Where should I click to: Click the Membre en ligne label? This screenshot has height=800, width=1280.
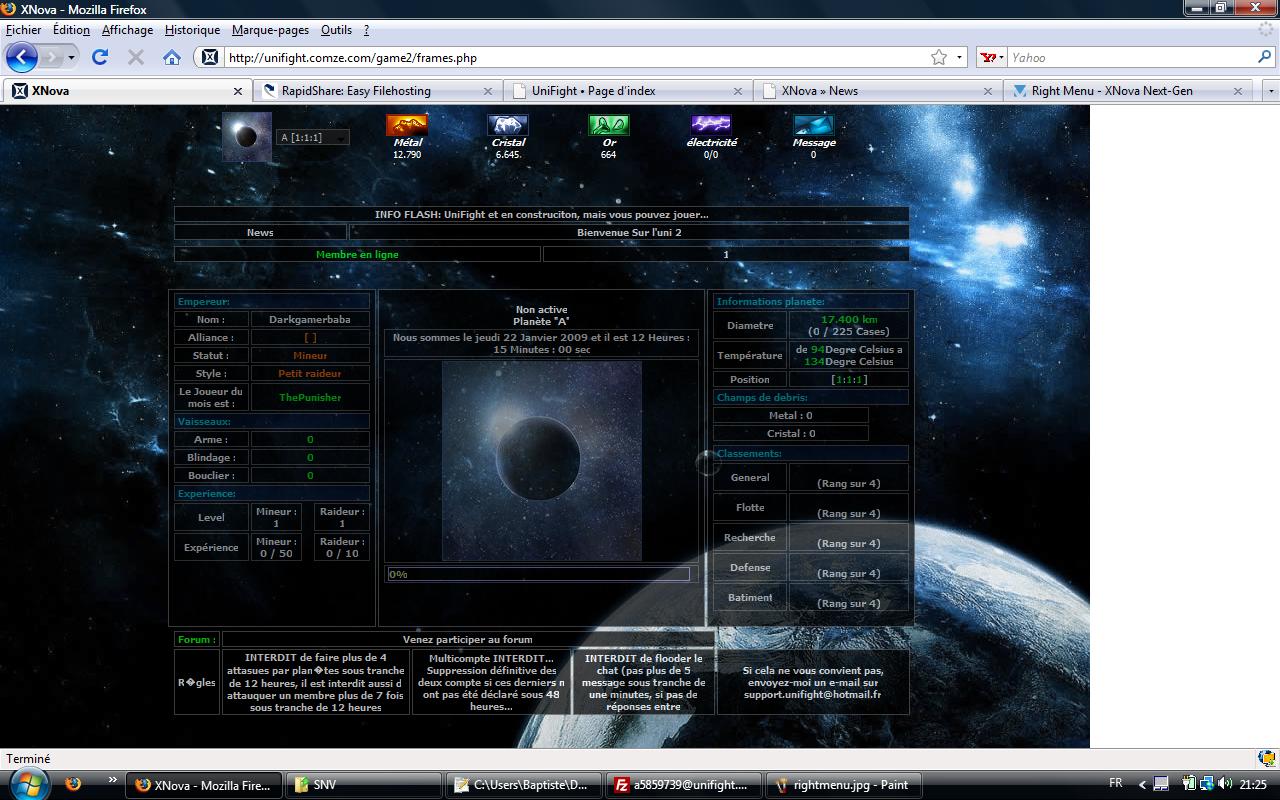357,254
